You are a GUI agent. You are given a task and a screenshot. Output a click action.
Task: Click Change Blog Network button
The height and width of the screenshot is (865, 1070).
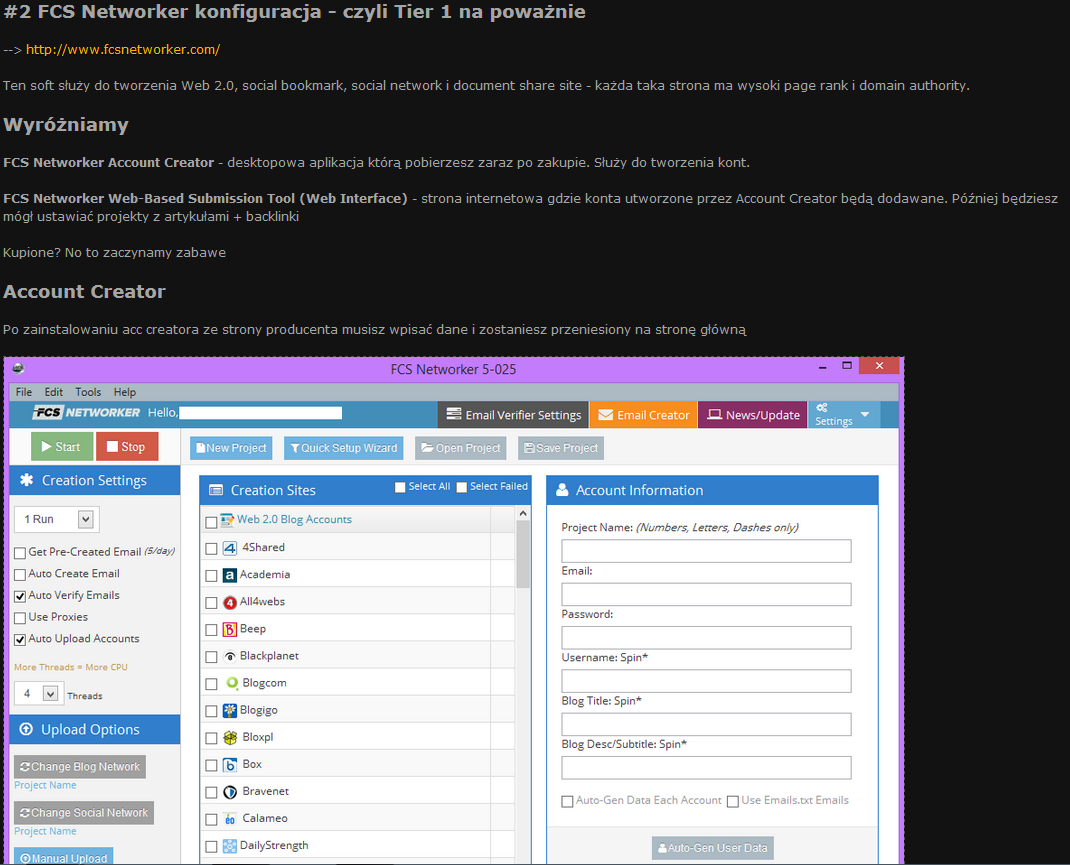tap(80, 767)
